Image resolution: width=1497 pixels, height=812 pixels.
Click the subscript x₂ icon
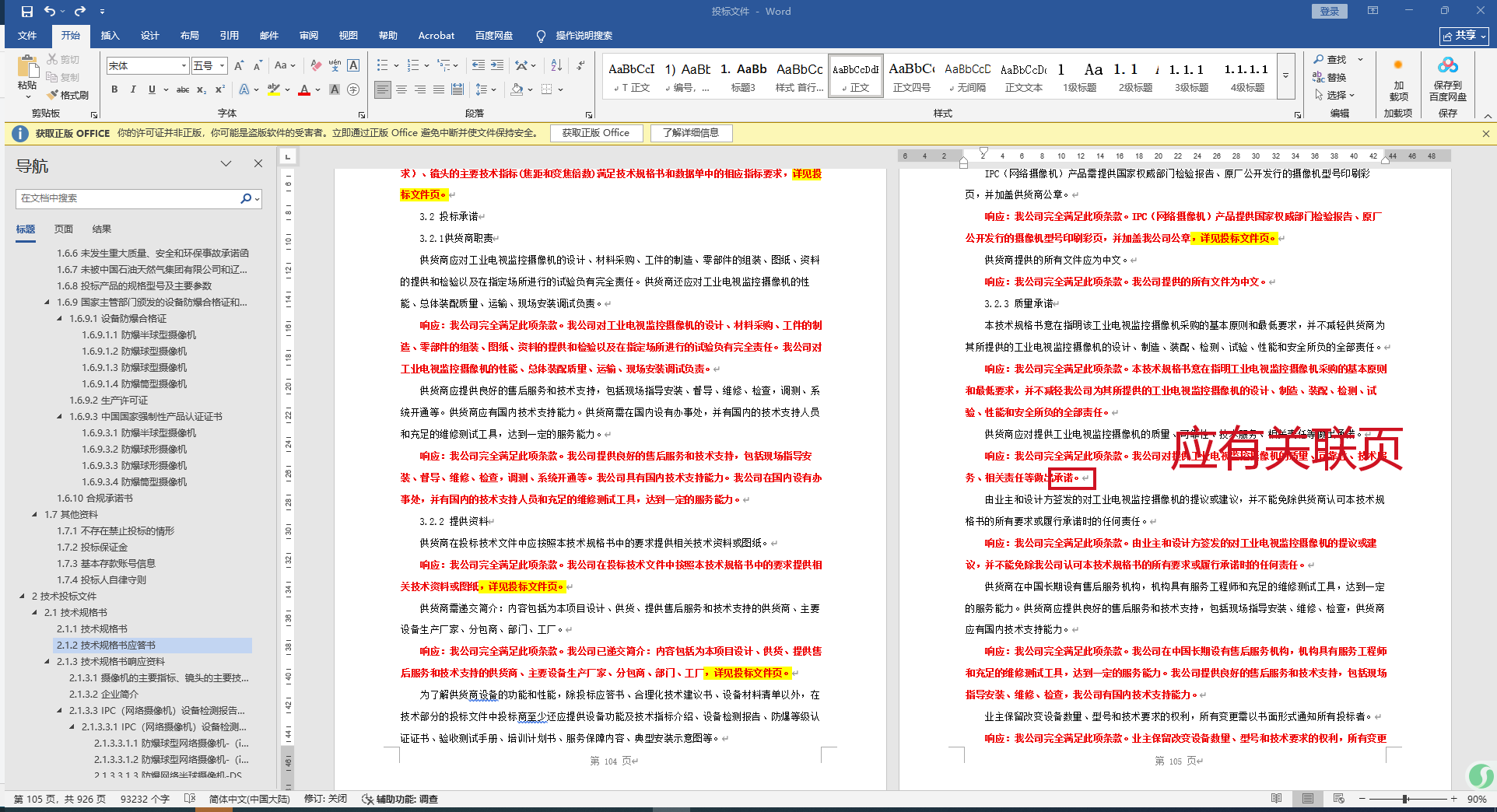[x=202, y=89]
